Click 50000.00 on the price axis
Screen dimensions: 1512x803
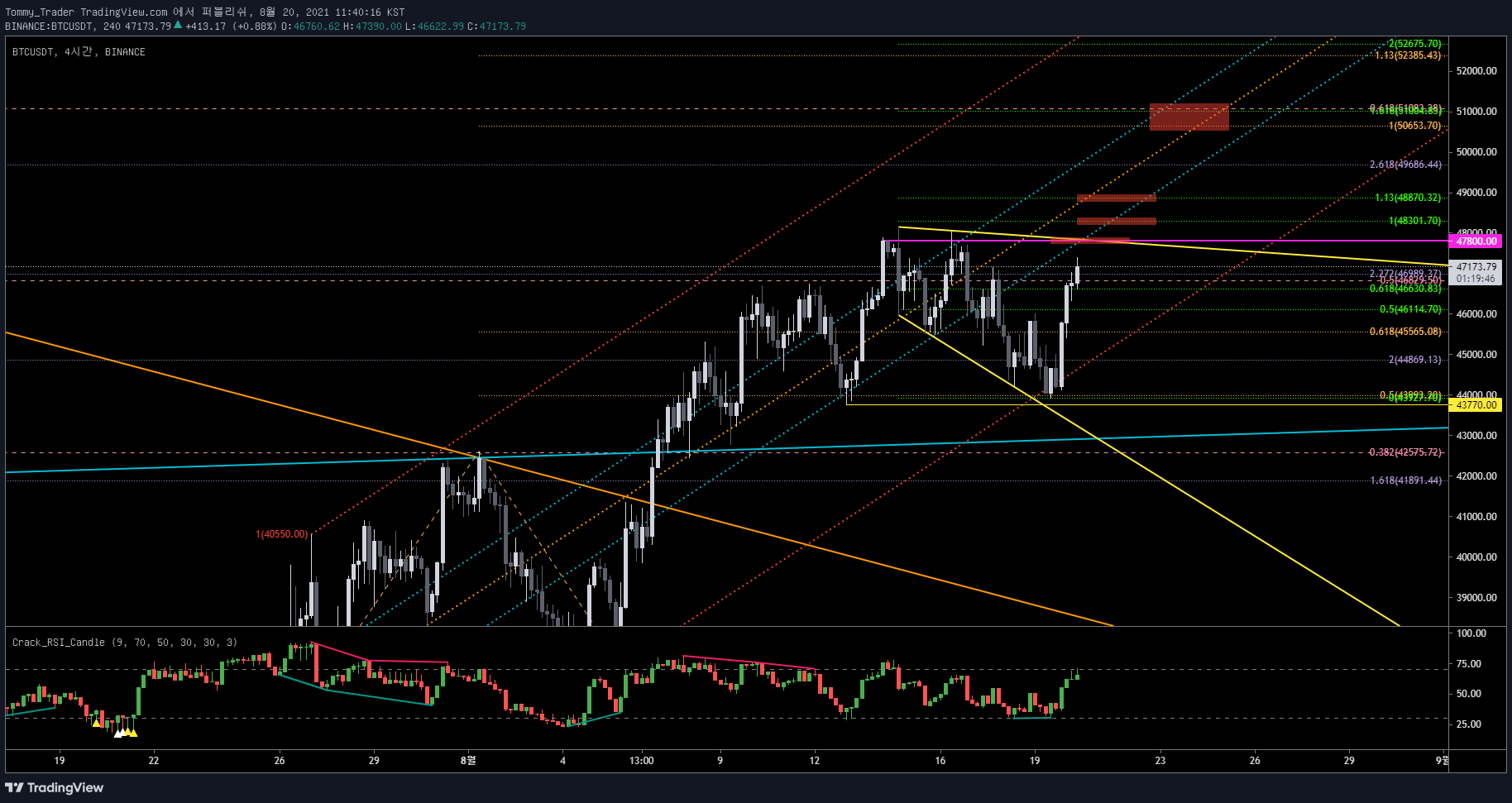pyautogui.click(x=1476, y=152)
